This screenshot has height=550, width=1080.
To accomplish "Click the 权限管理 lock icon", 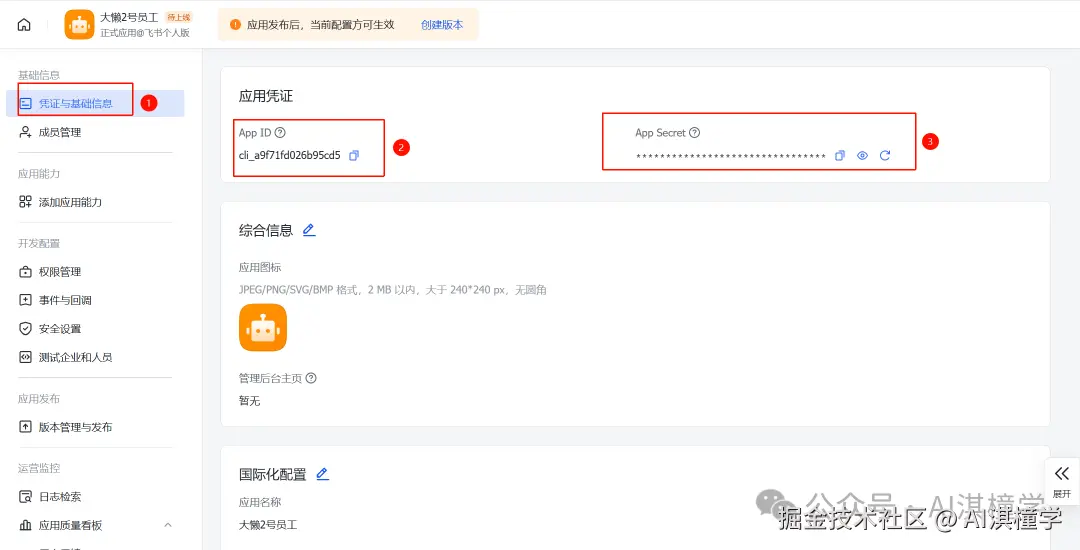I will coord(25,272).
